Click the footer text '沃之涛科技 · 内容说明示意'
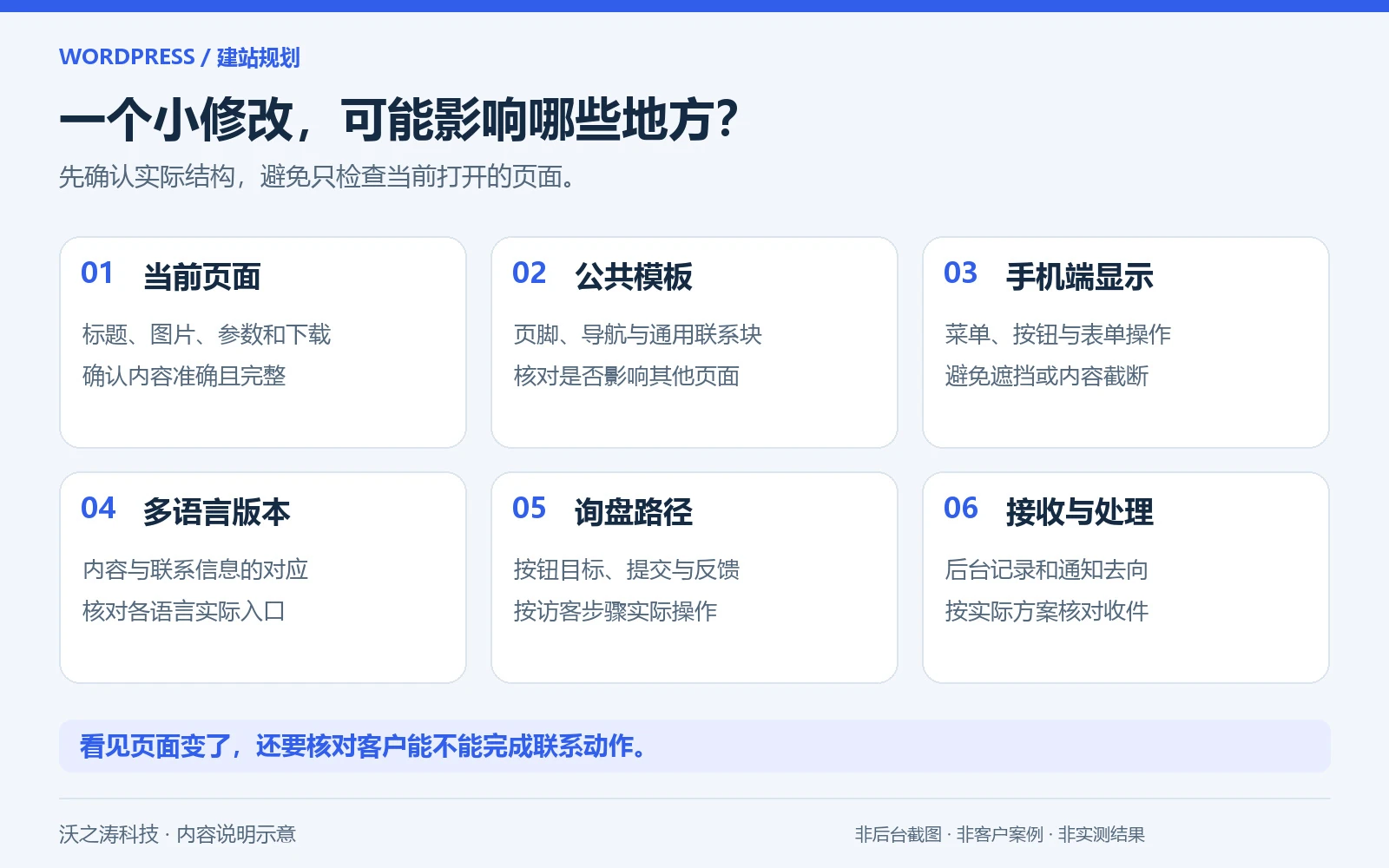Screen dimensions: 1389x868 [x=178, y=834]
